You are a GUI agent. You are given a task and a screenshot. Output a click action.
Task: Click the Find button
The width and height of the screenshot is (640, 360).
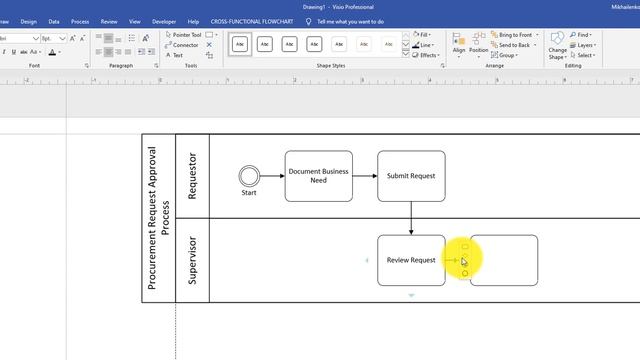click(581, 35)
